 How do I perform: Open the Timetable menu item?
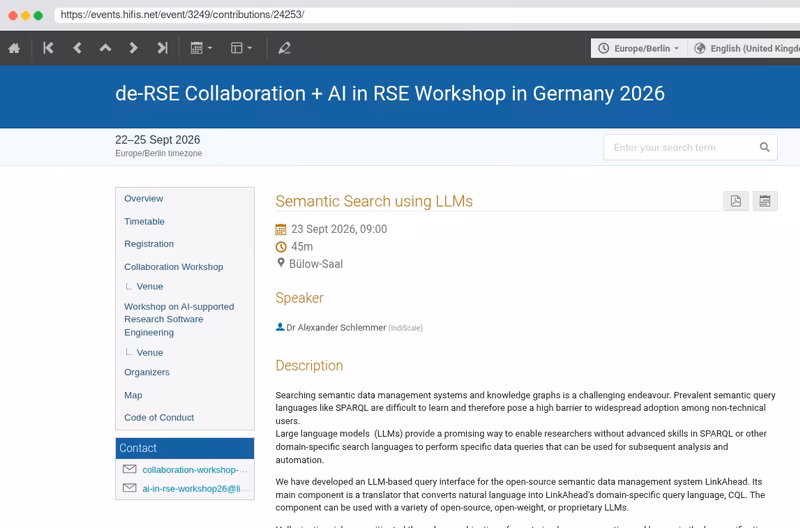point(144,221)
